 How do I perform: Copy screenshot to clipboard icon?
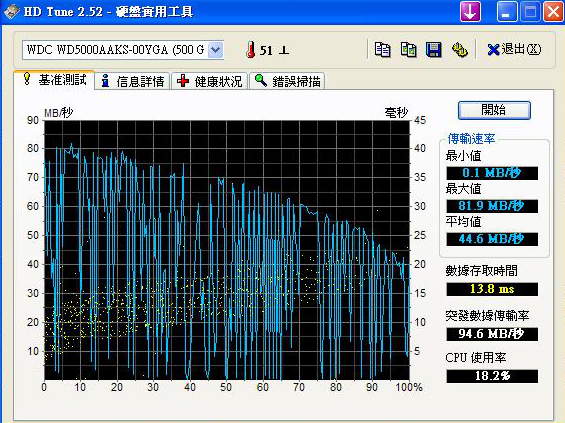tap(408, 49)
